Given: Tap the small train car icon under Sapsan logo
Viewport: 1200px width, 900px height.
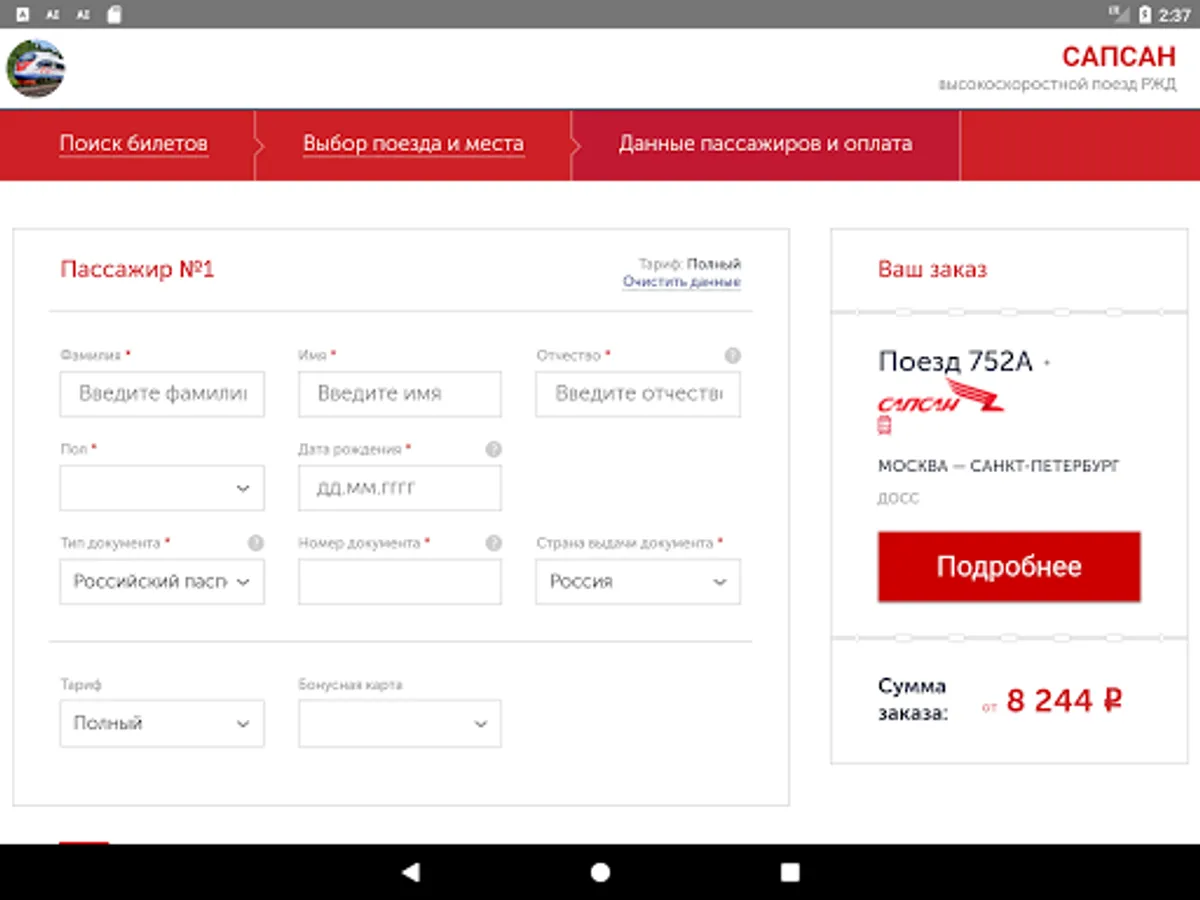Looking at the screenshot, I should pos(884,426).
